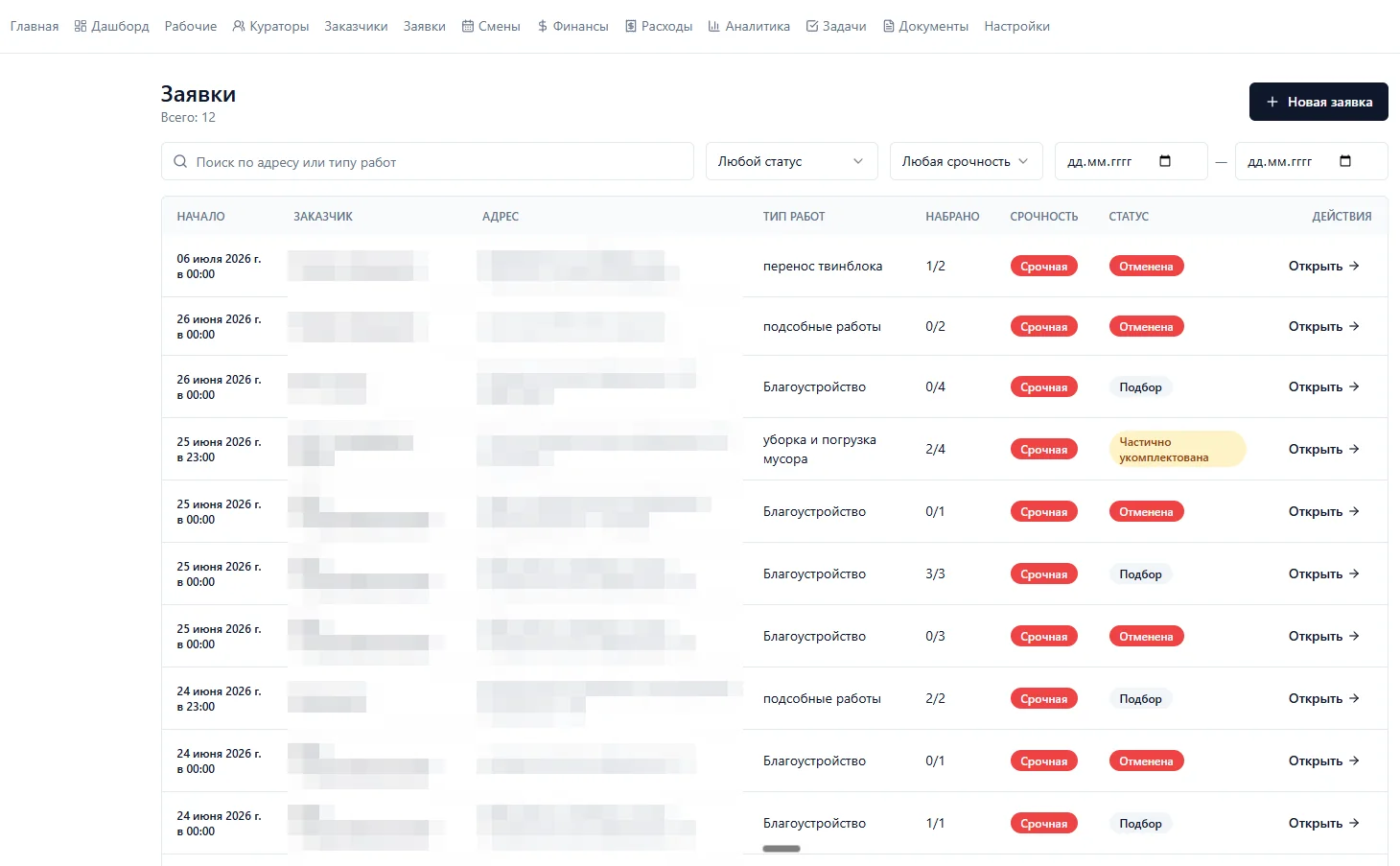The height and width of the screenshot is (866, 1400).
Task: Create request with Новая заявка button
Action: point(1318,102)
